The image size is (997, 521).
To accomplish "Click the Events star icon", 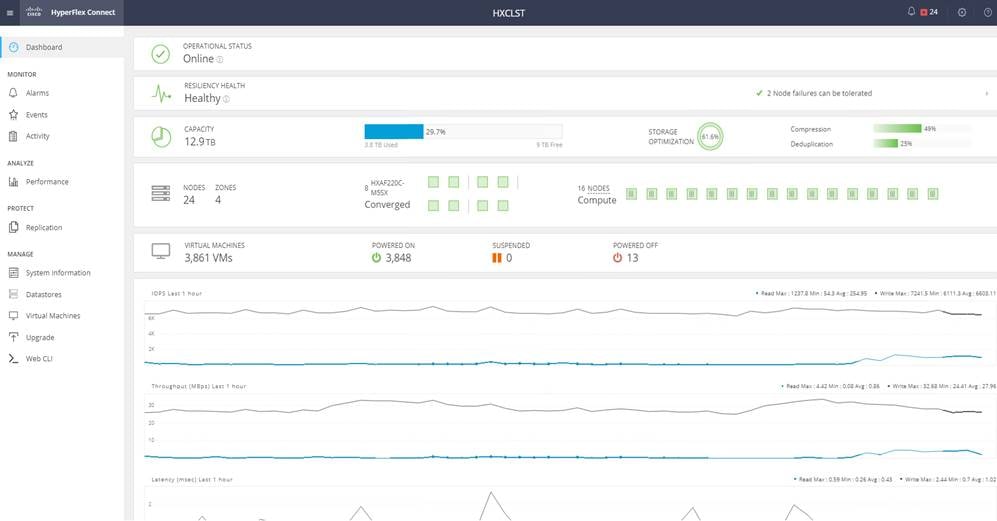I will tap(13, 115).
